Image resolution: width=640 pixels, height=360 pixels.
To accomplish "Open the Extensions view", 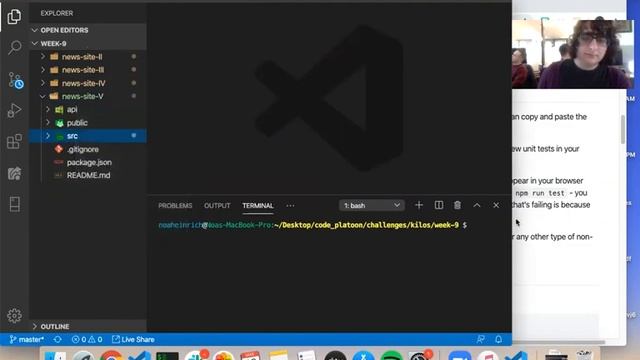I will point(14,141).
